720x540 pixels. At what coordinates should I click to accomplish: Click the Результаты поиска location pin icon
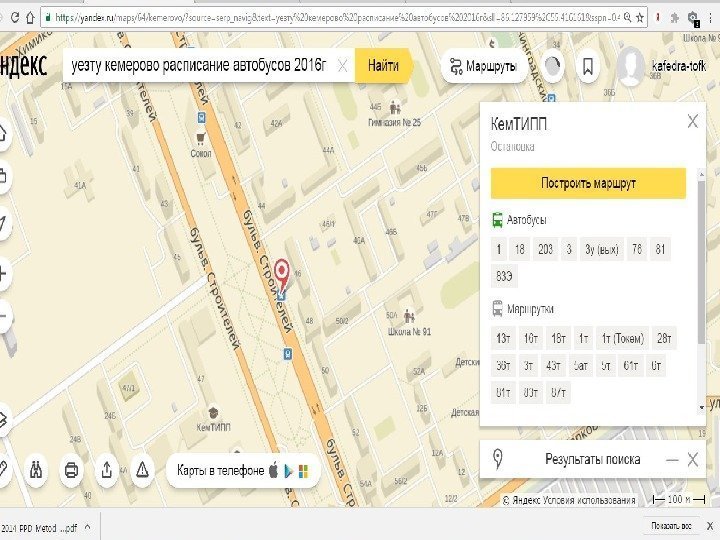(x=497, y=459)
